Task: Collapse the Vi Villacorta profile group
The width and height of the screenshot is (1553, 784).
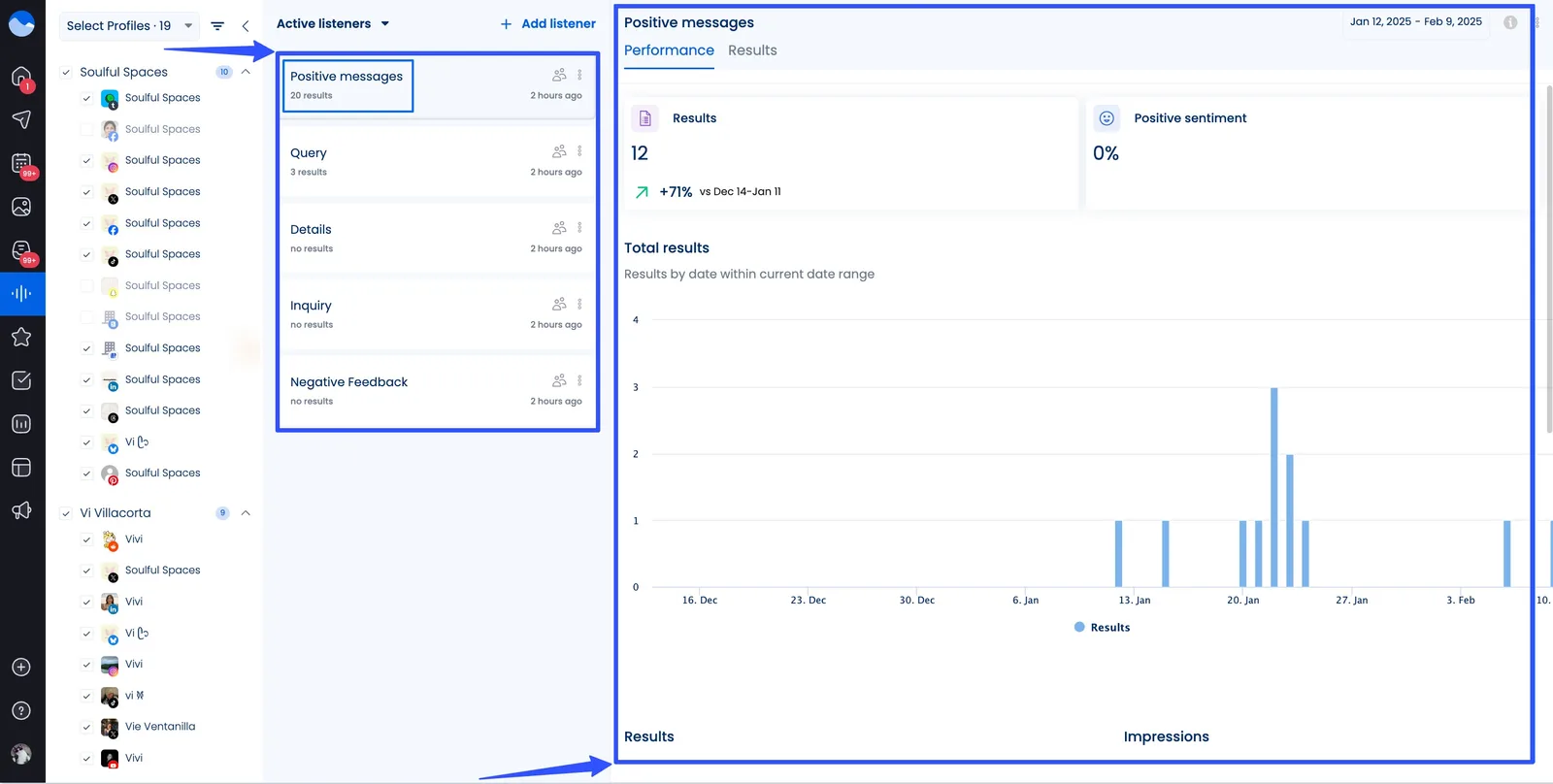Action: click(x=246, y=513)
